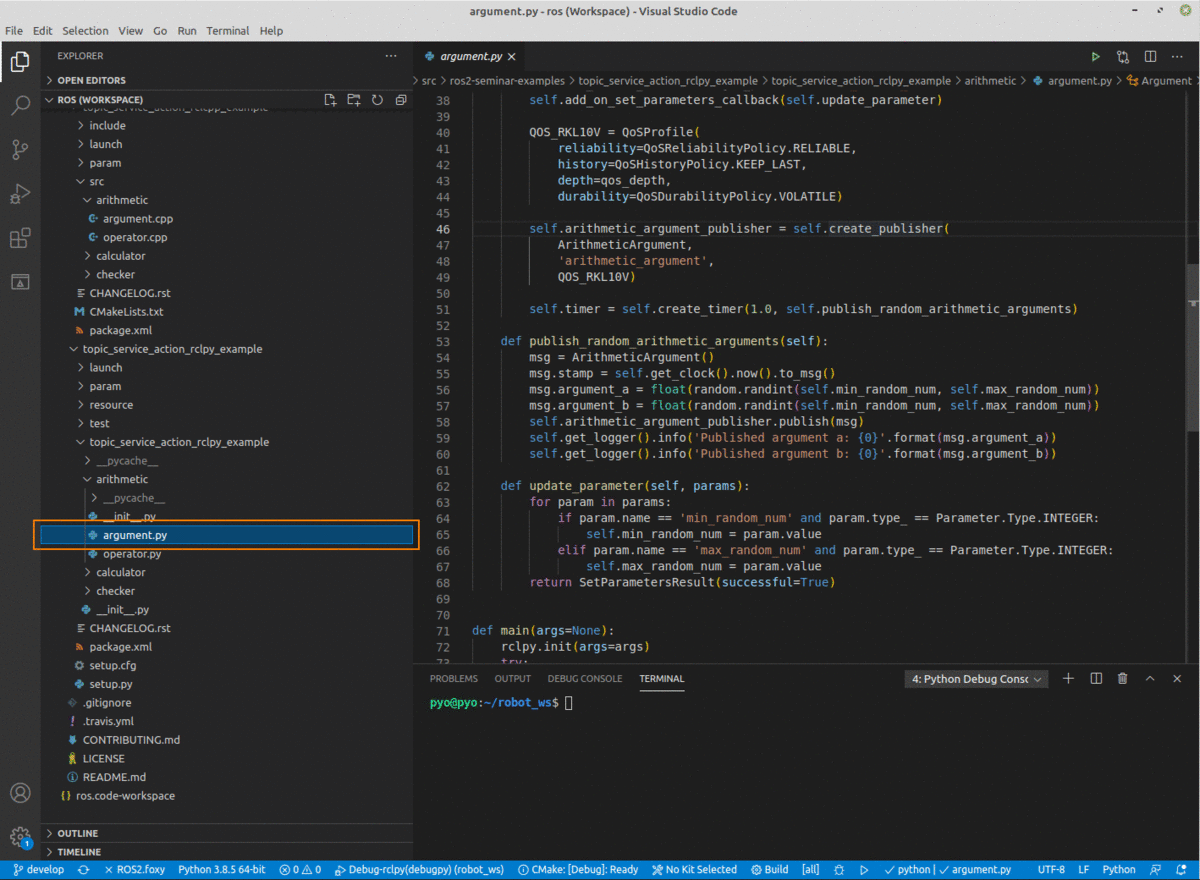Click the develop branch icon
This screenshot has height=880, width=1200.
pyautogui.click(x=37, y=869)
